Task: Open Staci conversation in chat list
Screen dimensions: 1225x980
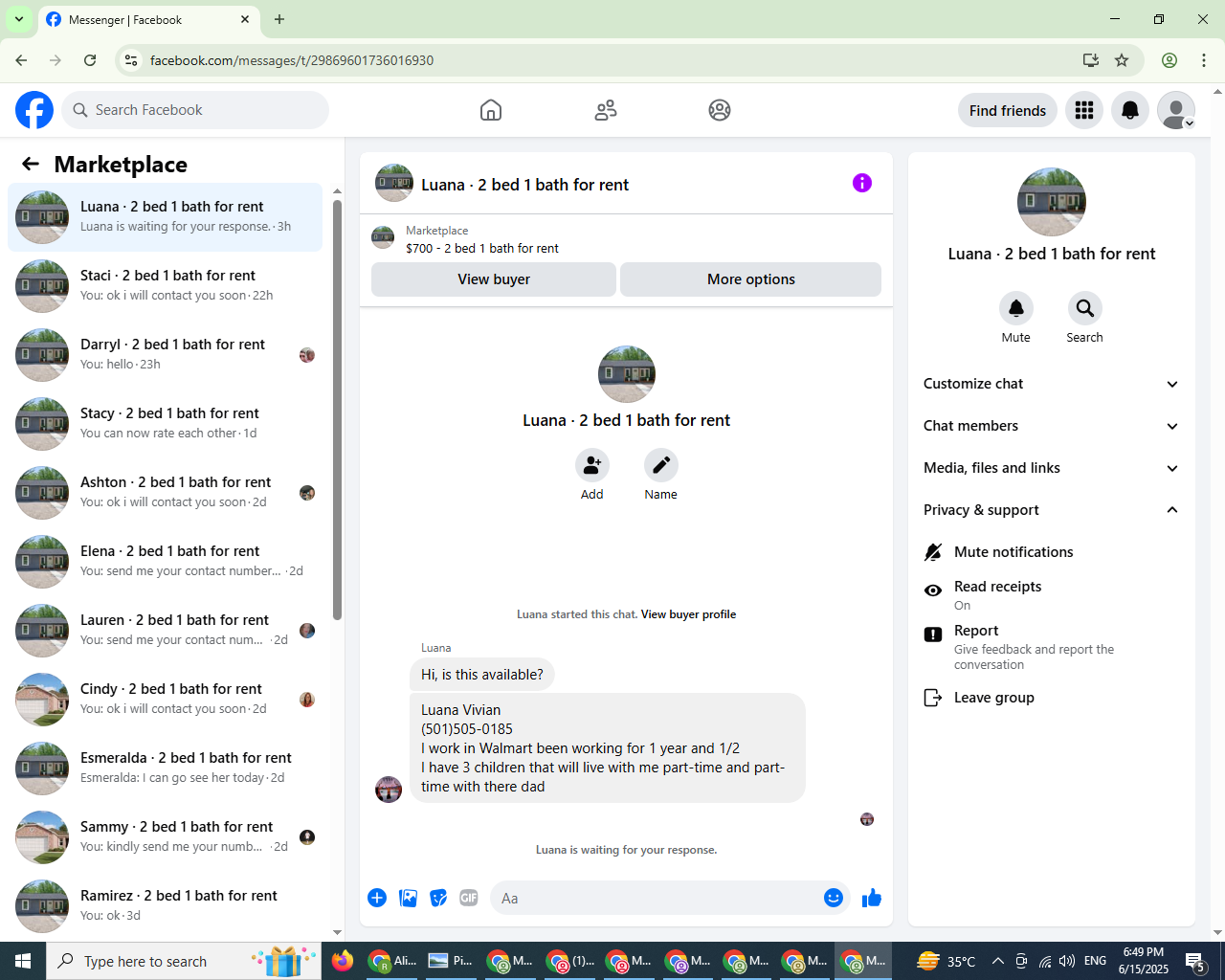Action: coord(166,286)
